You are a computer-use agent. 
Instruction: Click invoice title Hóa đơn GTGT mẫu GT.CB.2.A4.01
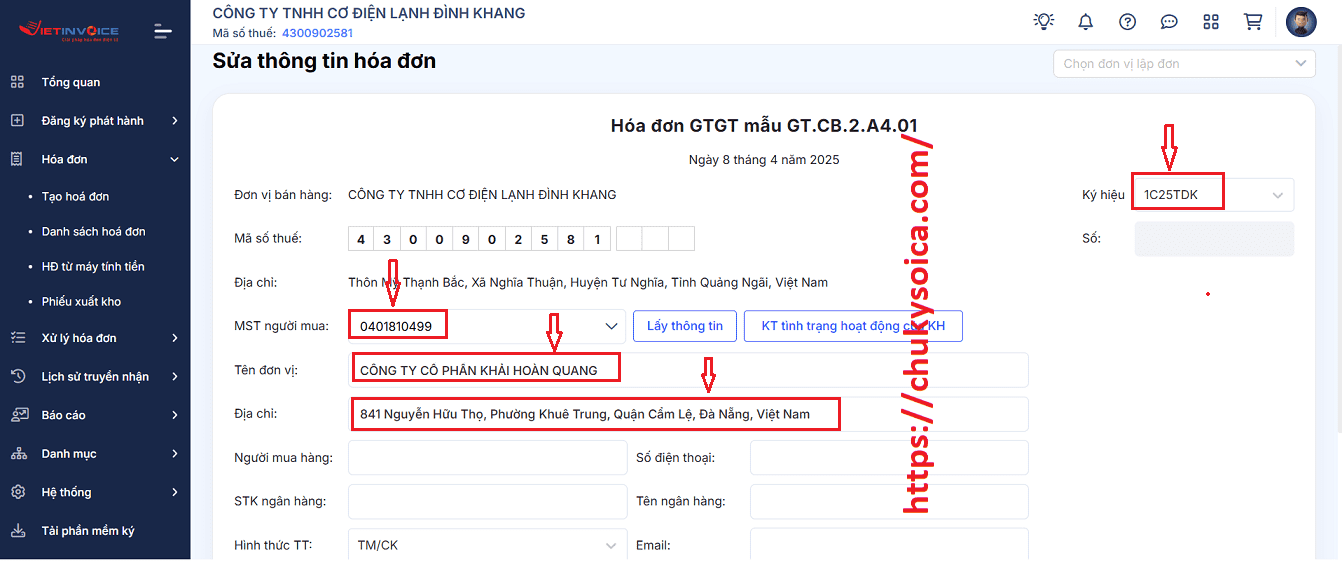click(764, 126)
